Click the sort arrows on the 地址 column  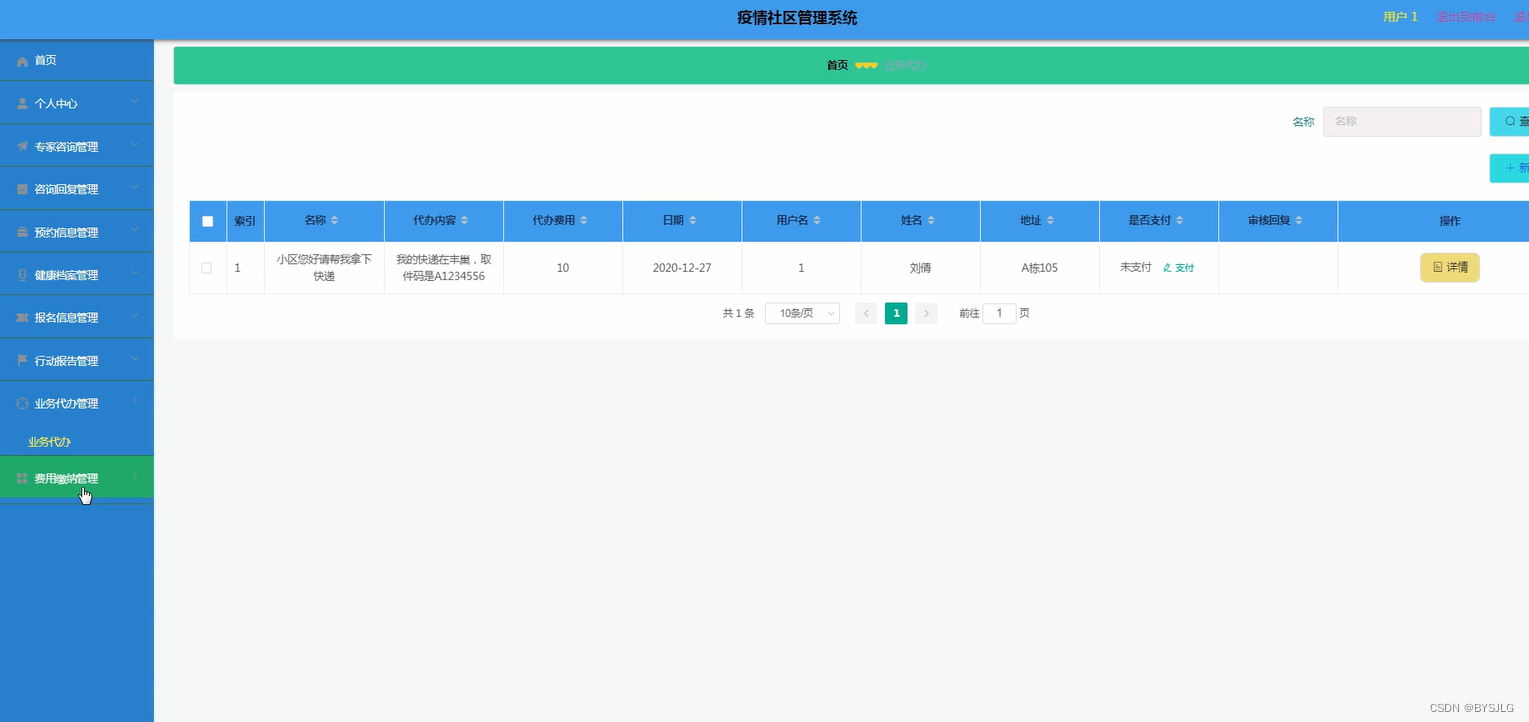[1049, 221]
